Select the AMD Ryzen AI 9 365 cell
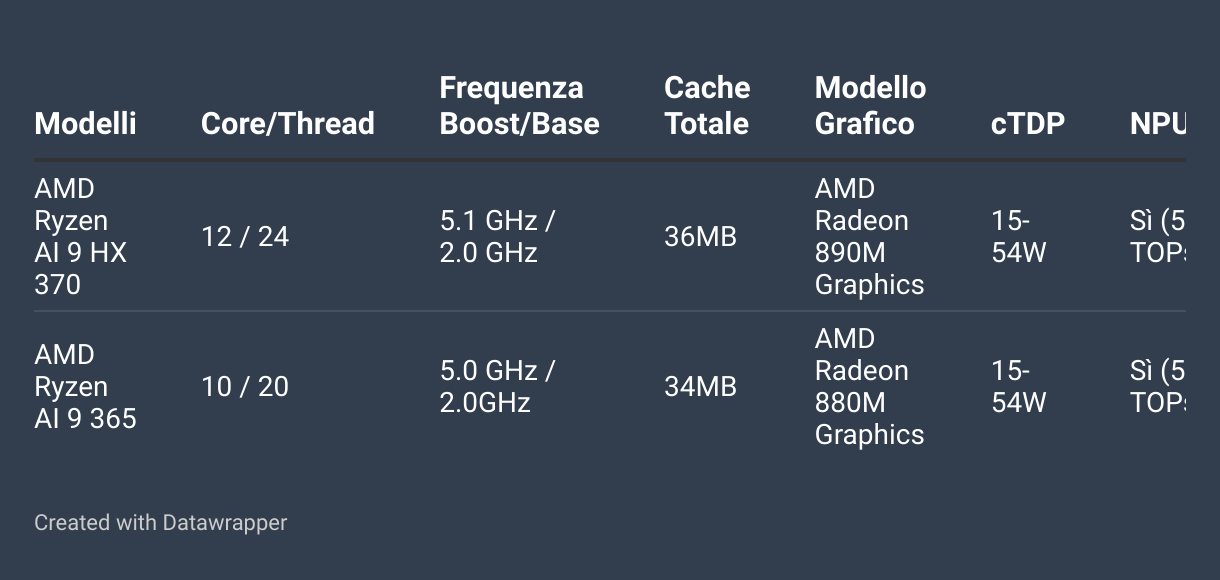Image resolution: width=1220 pixels, height=580 pixels. [x=85, y=387]
